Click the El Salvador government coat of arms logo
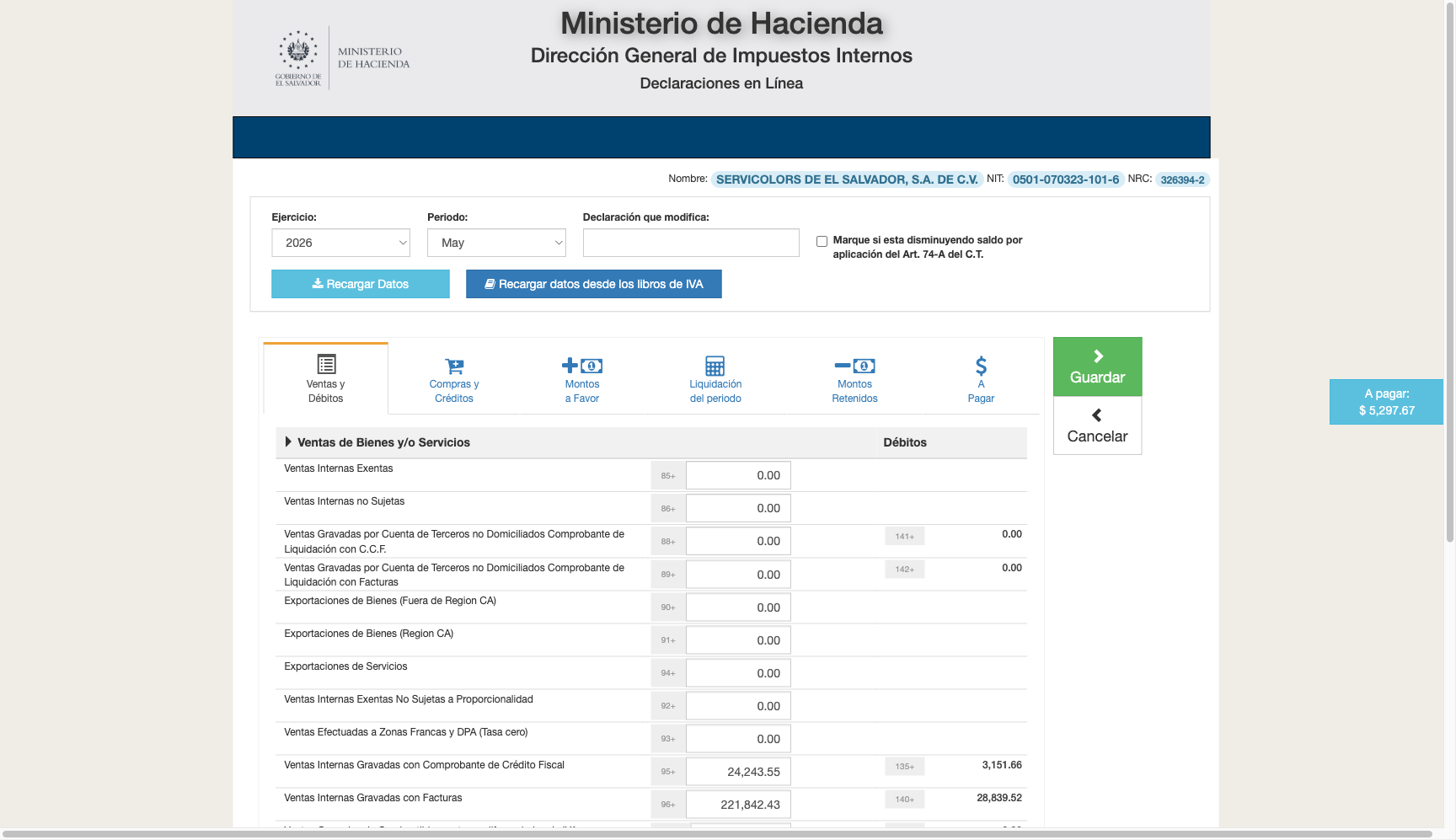The image size is (1456, 840). pyautogui.click(x=298, y=57)
